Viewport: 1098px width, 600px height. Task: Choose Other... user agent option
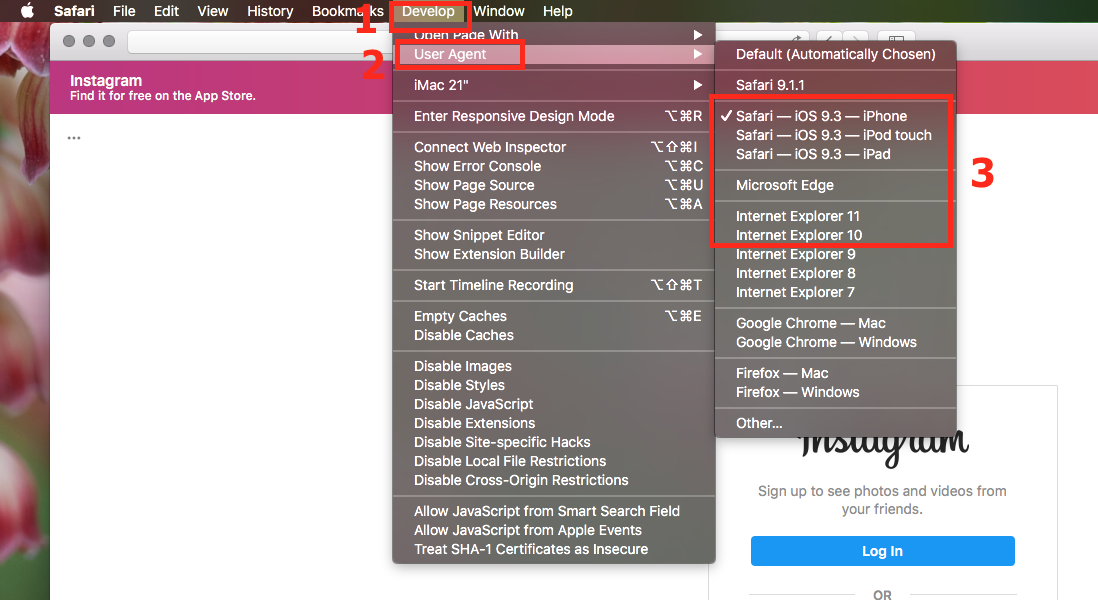click(835, 424)
